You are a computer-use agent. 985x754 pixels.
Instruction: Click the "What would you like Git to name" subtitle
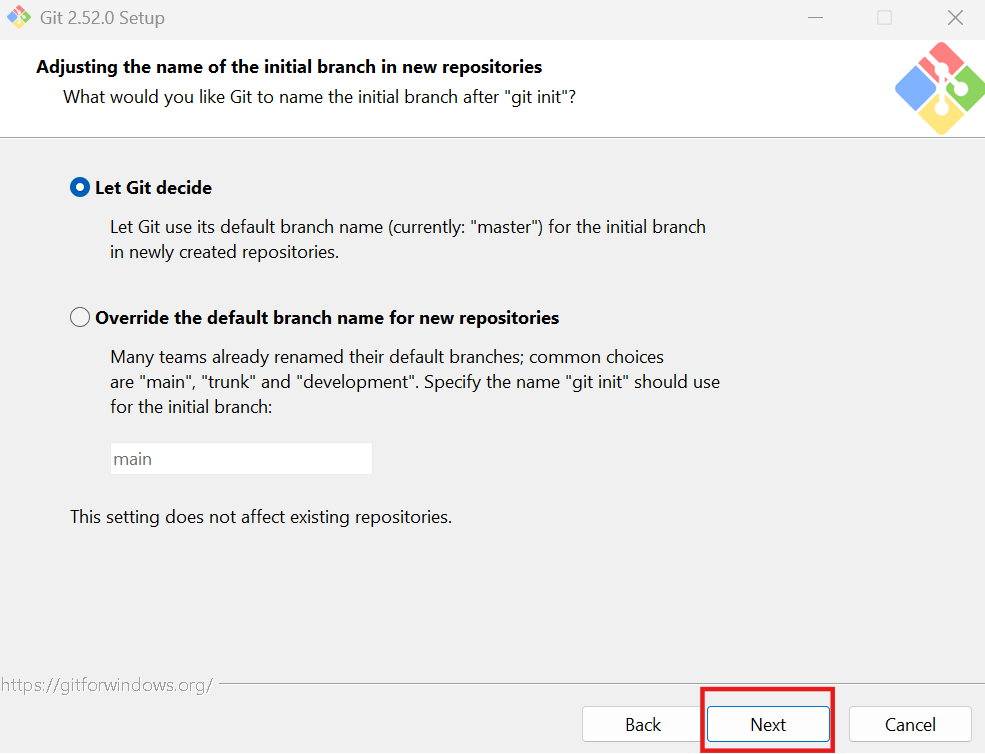[319, 97]
